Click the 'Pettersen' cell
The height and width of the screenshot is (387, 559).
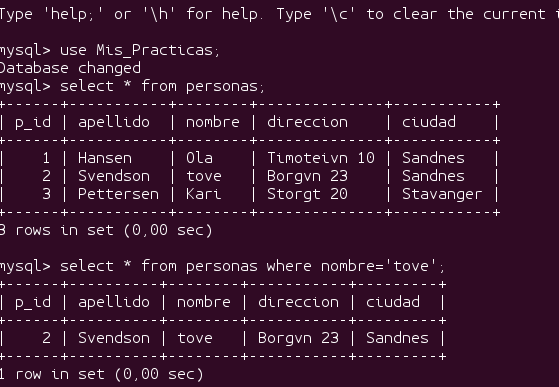tap(118, 194)
